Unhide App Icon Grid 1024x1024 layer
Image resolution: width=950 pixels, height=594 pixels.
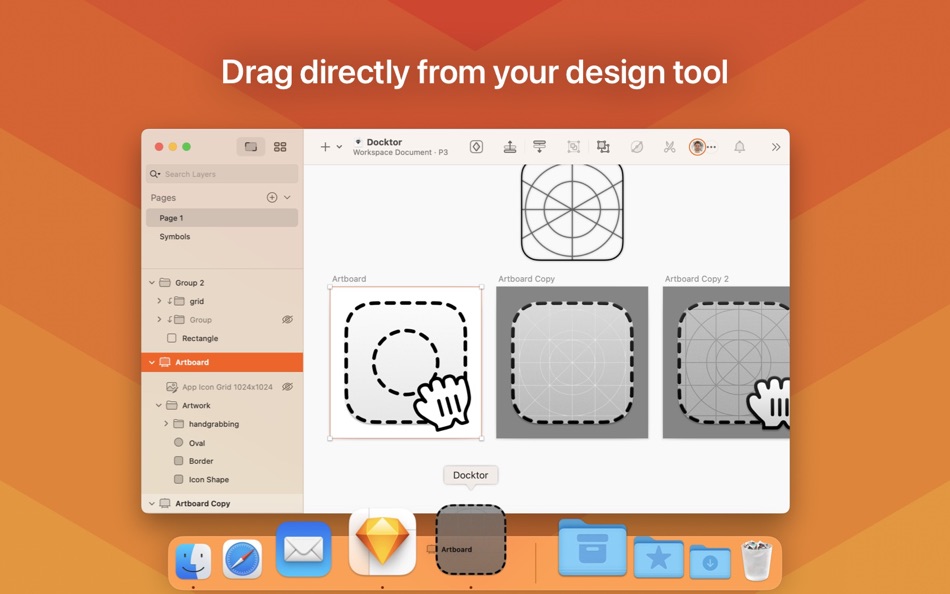pyautogui.click(x=287, y=387)
